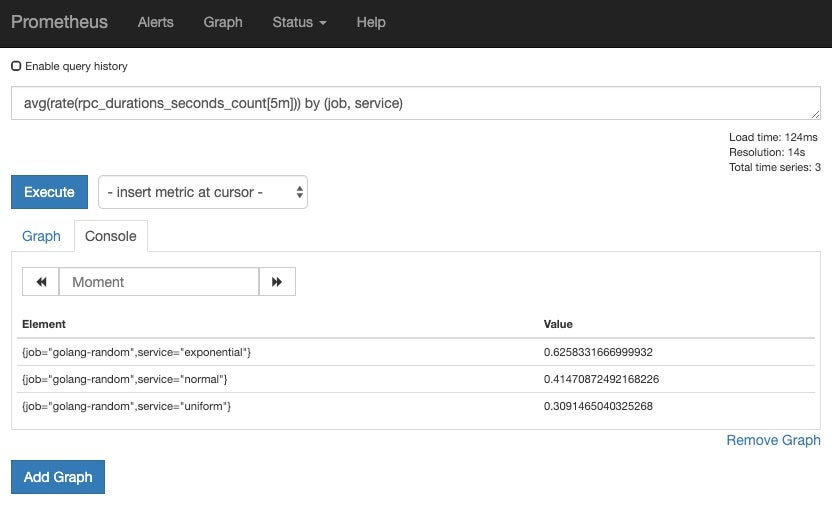This screenshot has height=513, width=832.
Task: Go to Graph in the top navbar
Action: click(222, 22)
